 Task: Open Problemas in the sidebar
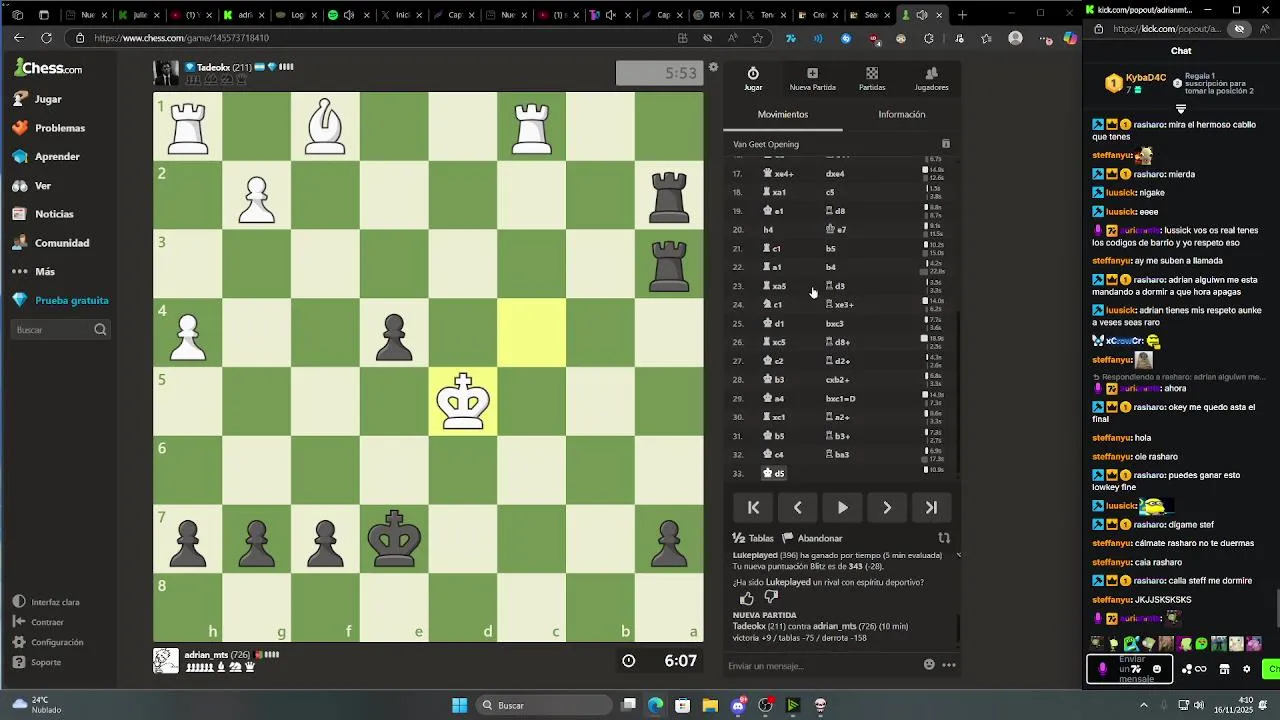[50, 128]
